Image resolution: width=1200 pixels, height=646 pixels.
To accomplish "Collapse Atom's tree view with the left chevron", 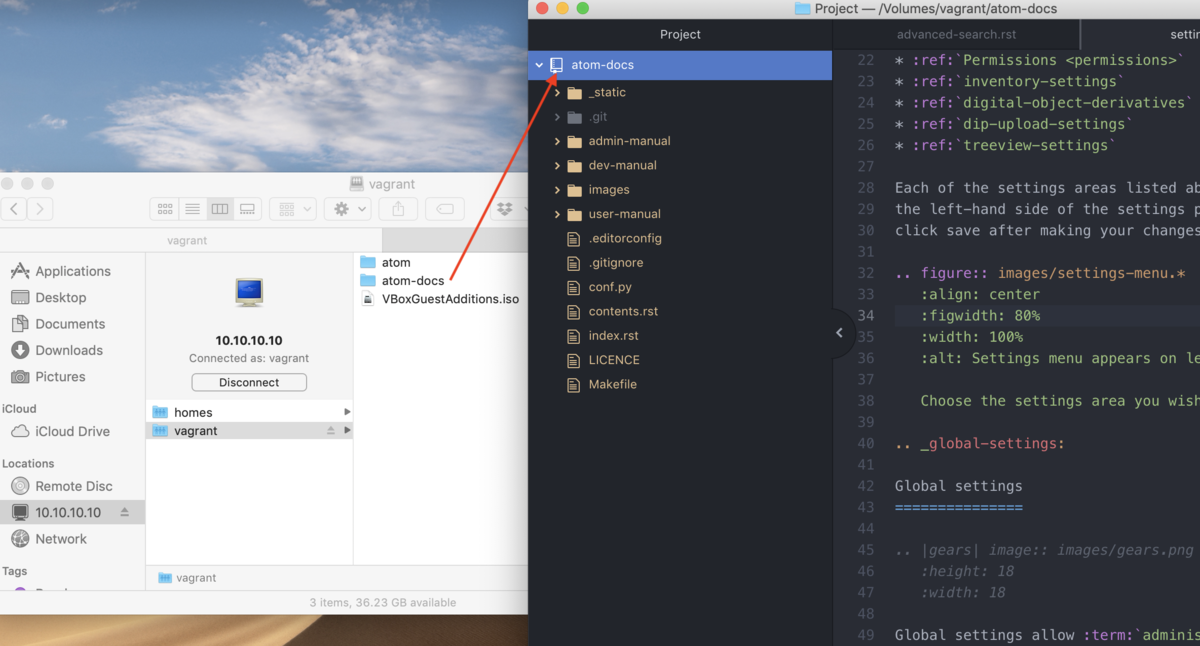I will click(839, 333).
